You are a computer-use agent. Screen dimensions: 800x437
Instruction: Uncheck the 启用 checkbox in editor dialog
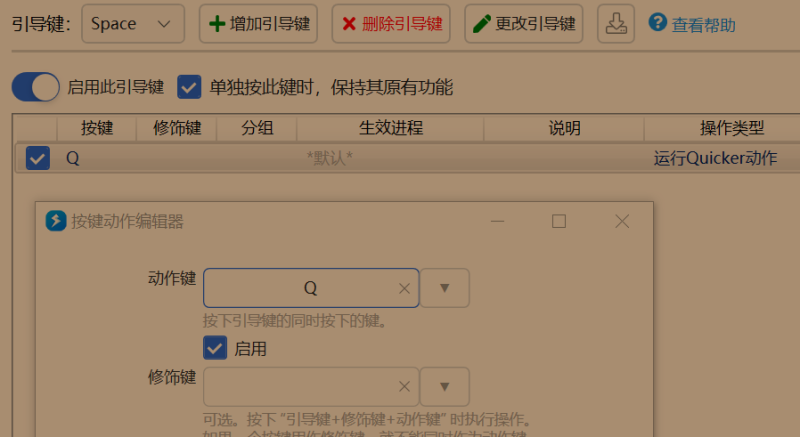tap(215, 348)
